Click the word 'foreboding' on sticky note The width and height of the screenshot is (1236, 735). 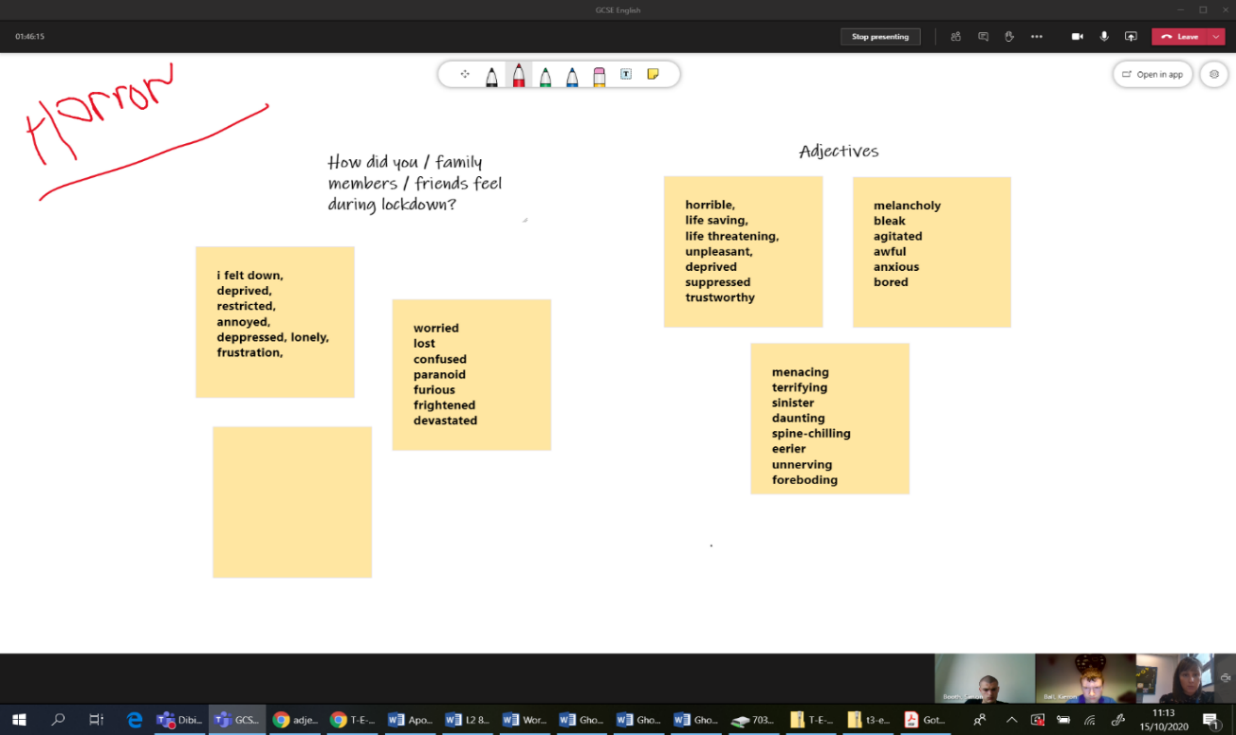[805, 480]
